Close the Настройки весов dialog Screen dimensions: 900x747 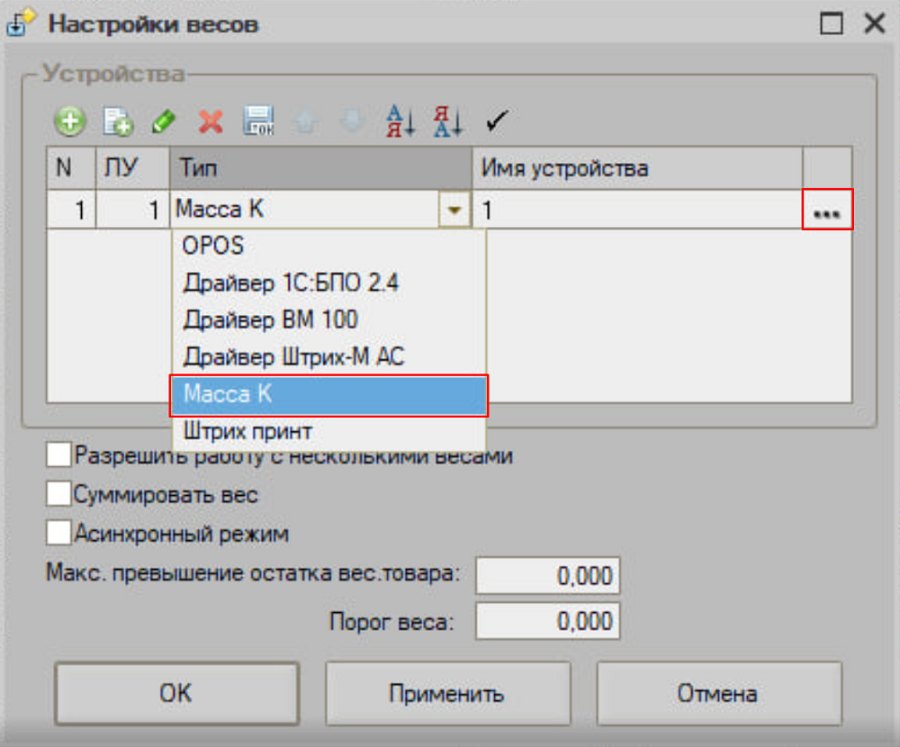pos(874,24)
